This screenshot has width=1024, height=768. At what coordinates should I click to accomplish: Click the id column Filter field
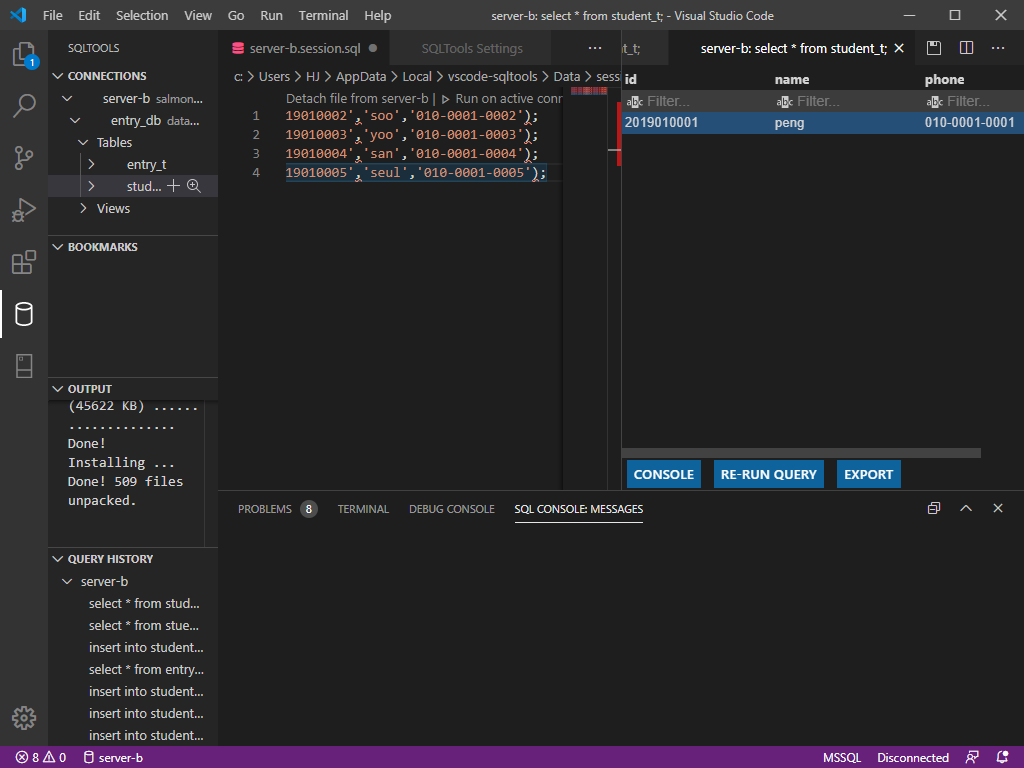697,101
